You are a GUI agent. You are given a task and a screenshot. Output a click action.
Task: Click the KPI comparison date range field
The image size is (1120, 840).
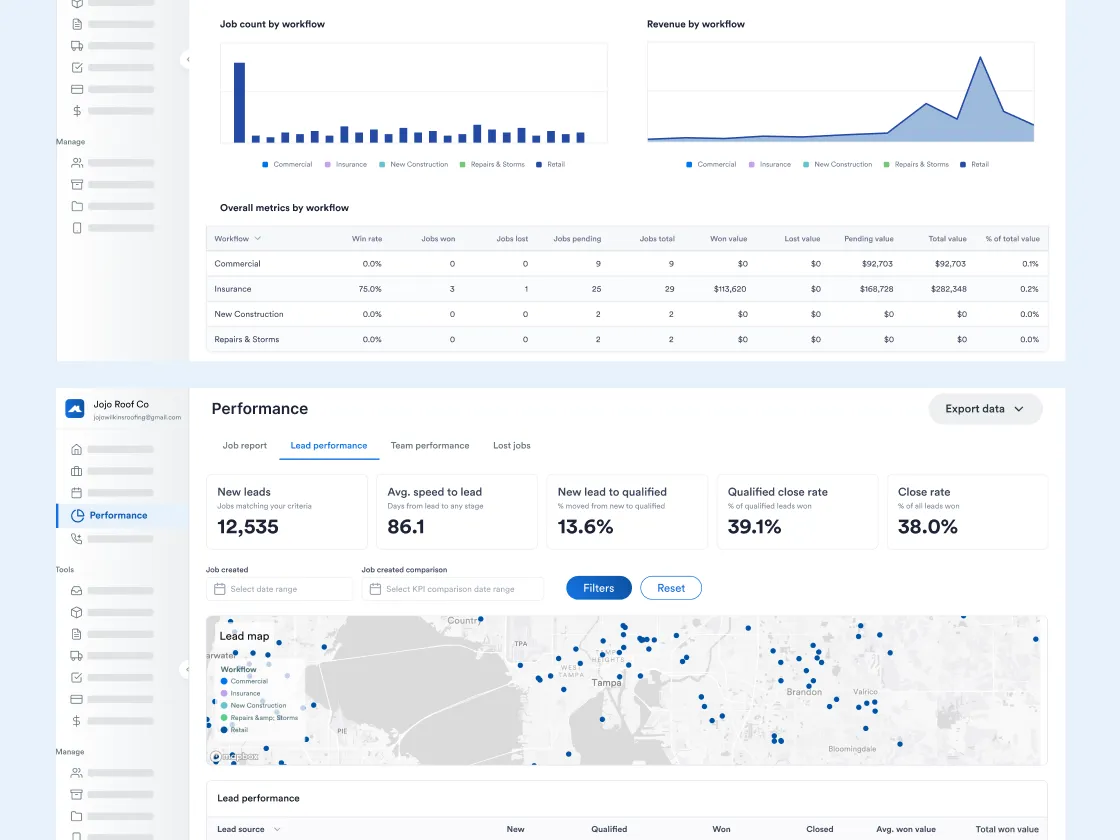click(x=452, y=589)
